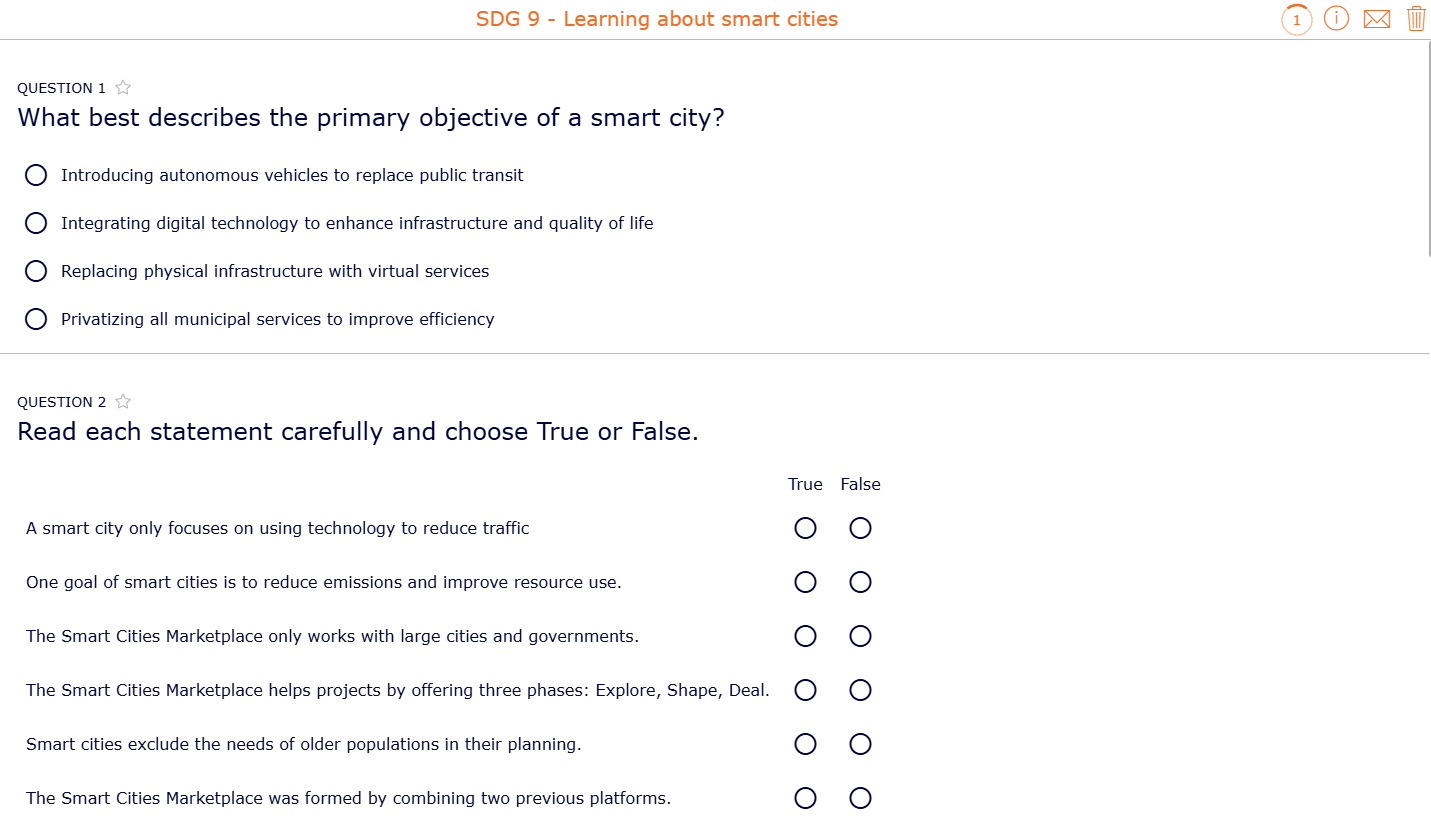Click the 'False' column header label

pos(860,484)
